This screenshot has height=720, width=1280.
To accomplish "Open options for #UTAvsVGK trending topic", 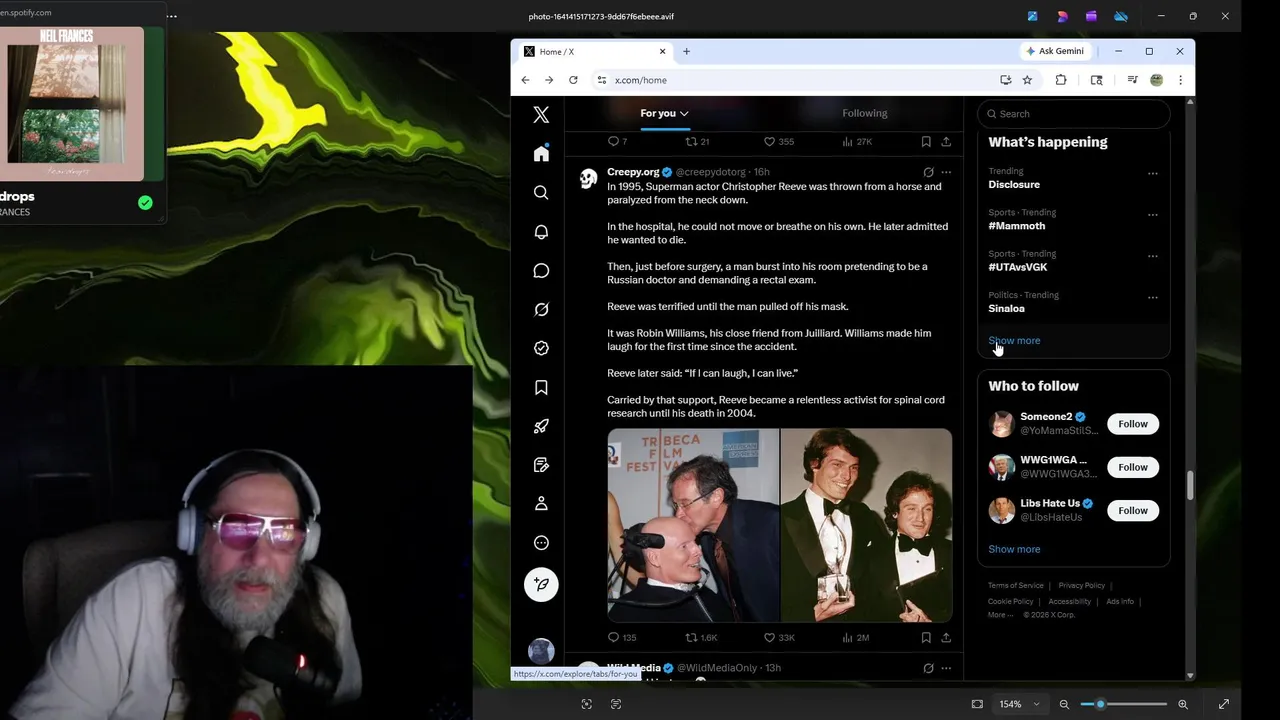I will pyautogui.click(x=1153, y=256).
